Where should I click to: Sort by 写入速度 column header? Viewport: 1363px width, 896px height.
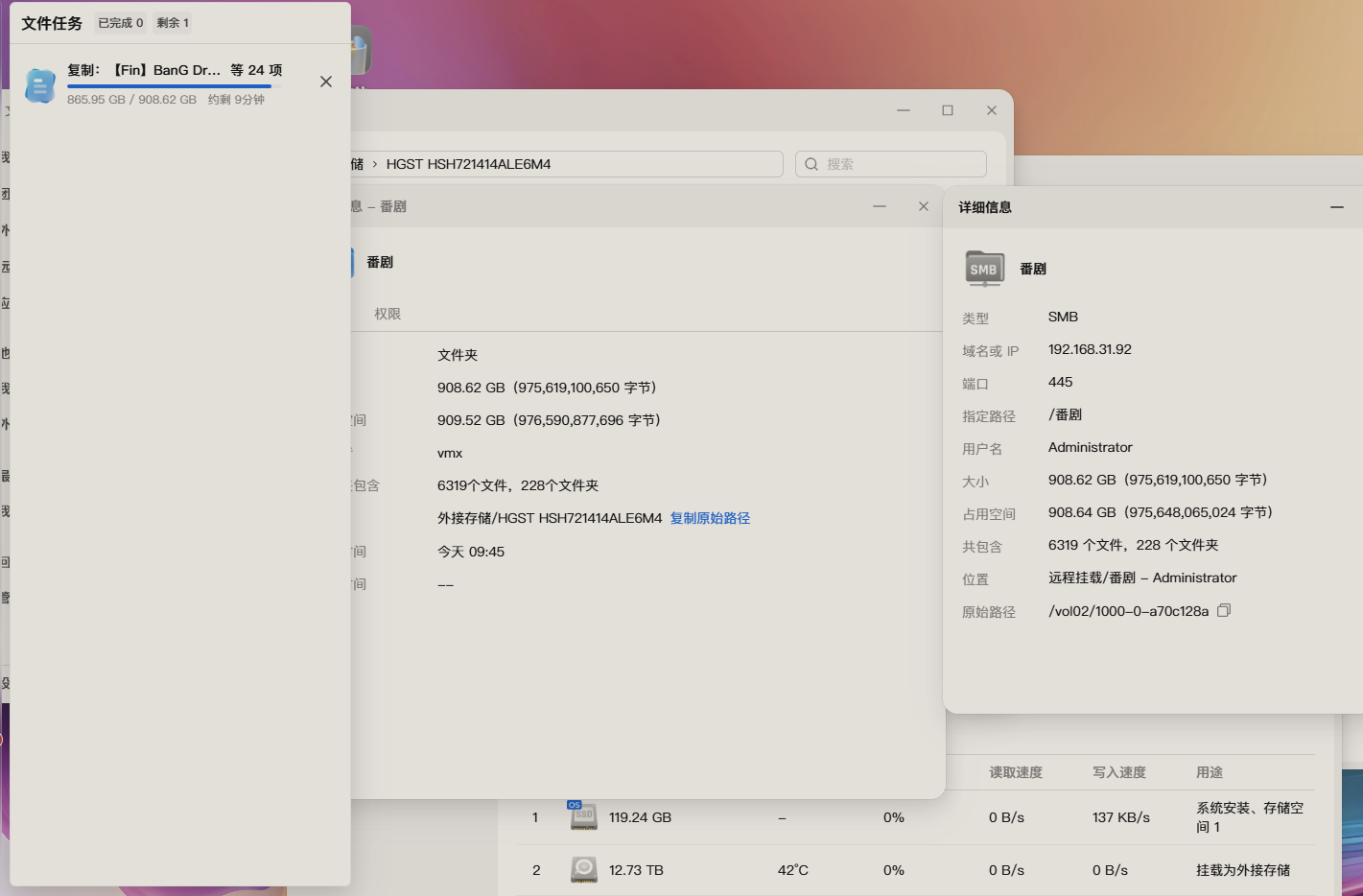tap(1119, 772)
